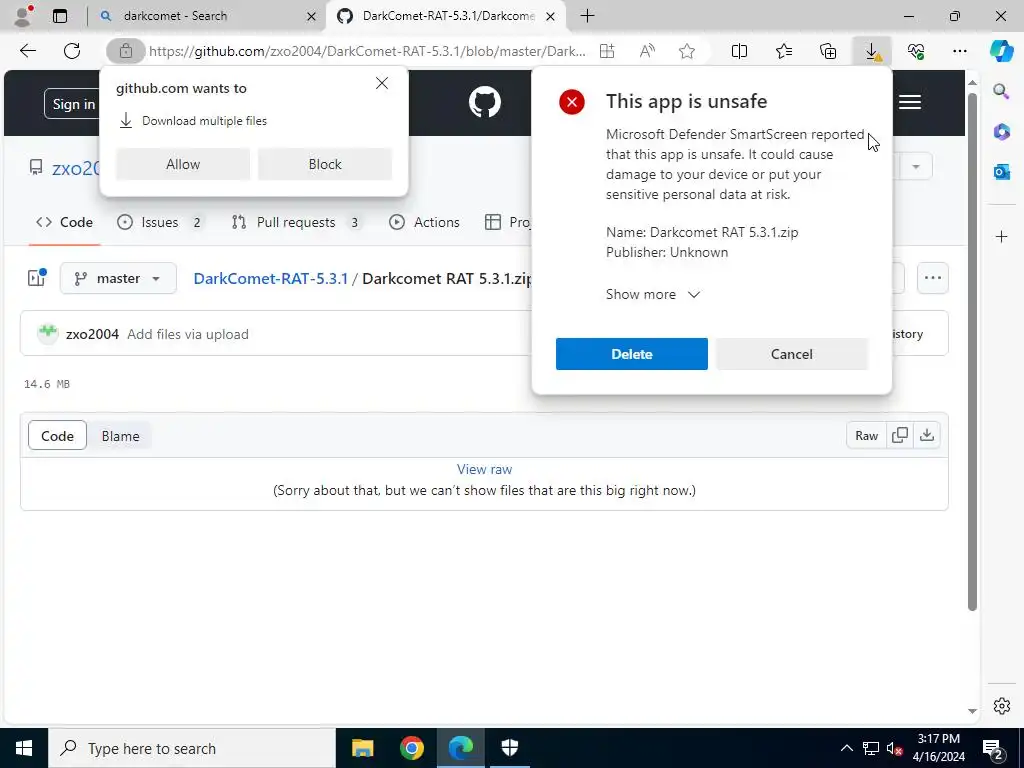The height and width of the screenshot is (768, 1024).
Task: Open sidebar settings gear icon
Action: pyautogui.click(x=1001, y=706)
